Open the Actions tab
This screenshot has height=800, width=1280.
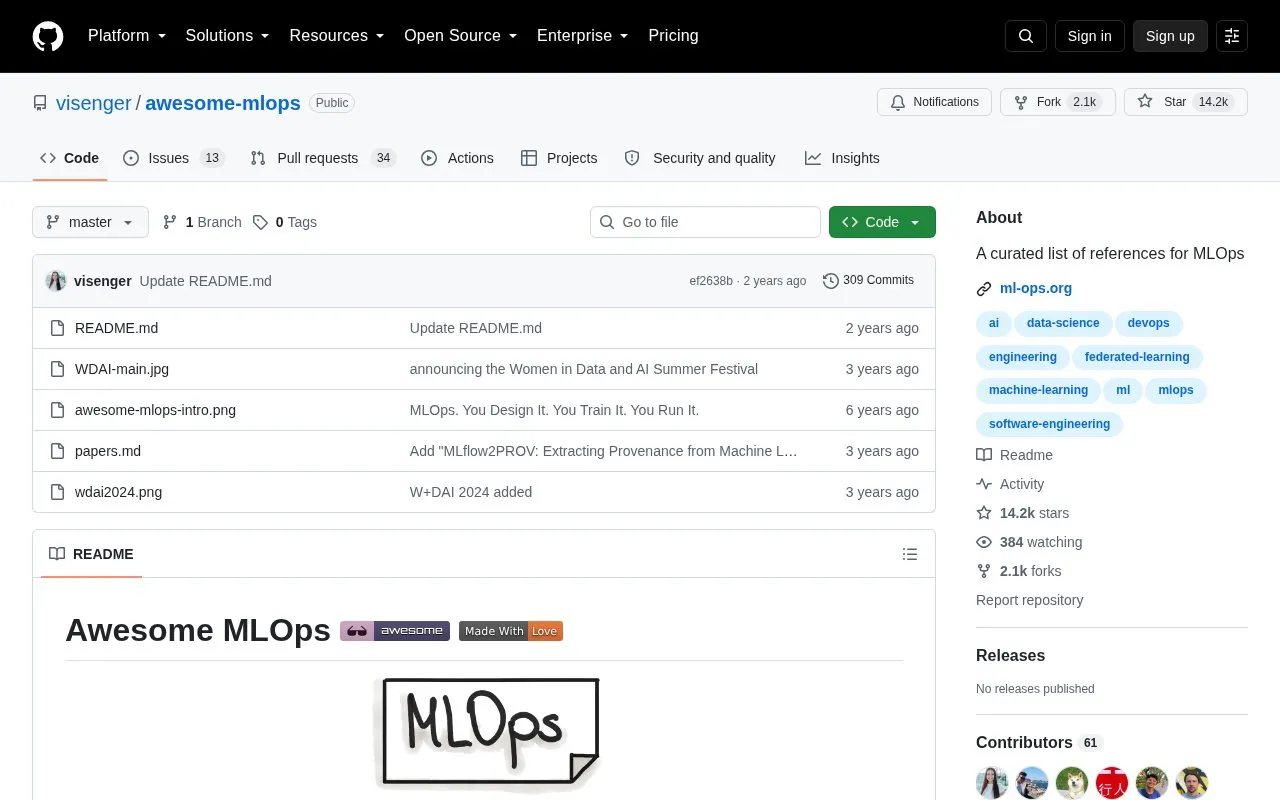pos(458,158)
